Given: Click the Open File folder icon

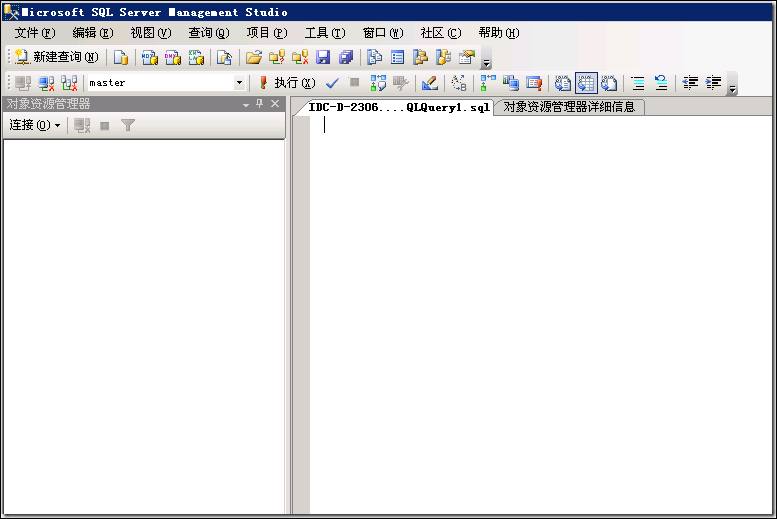Looking at the screenshot, I should [253, 57].
